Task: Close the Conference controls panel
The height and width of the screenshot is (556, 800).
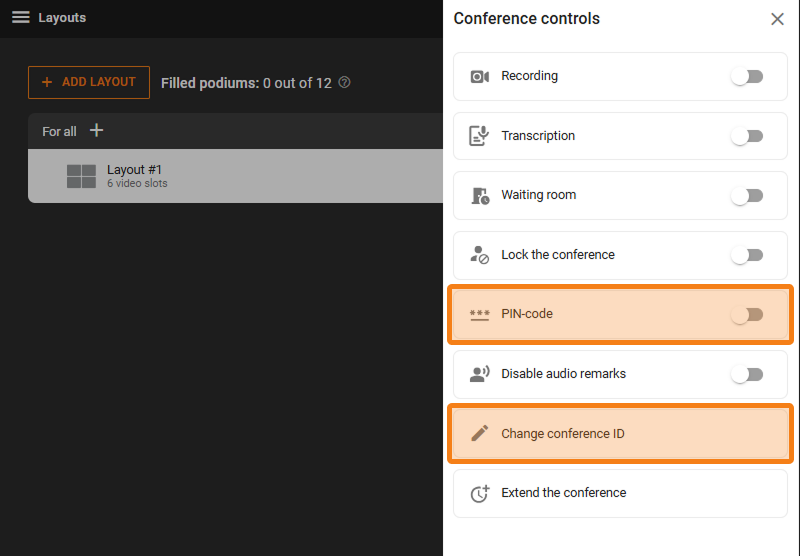Action: coord(777,19)
